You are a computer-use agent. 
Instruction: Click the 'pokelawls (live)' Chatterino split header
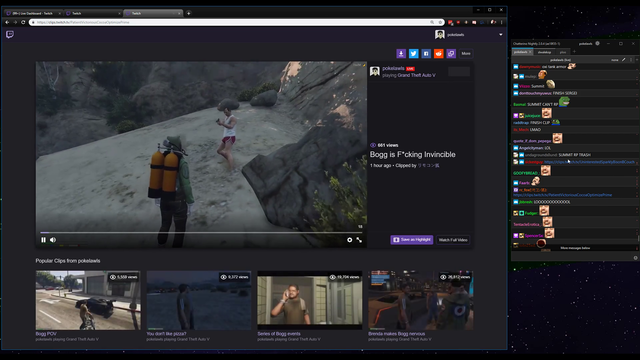[560, 60]
